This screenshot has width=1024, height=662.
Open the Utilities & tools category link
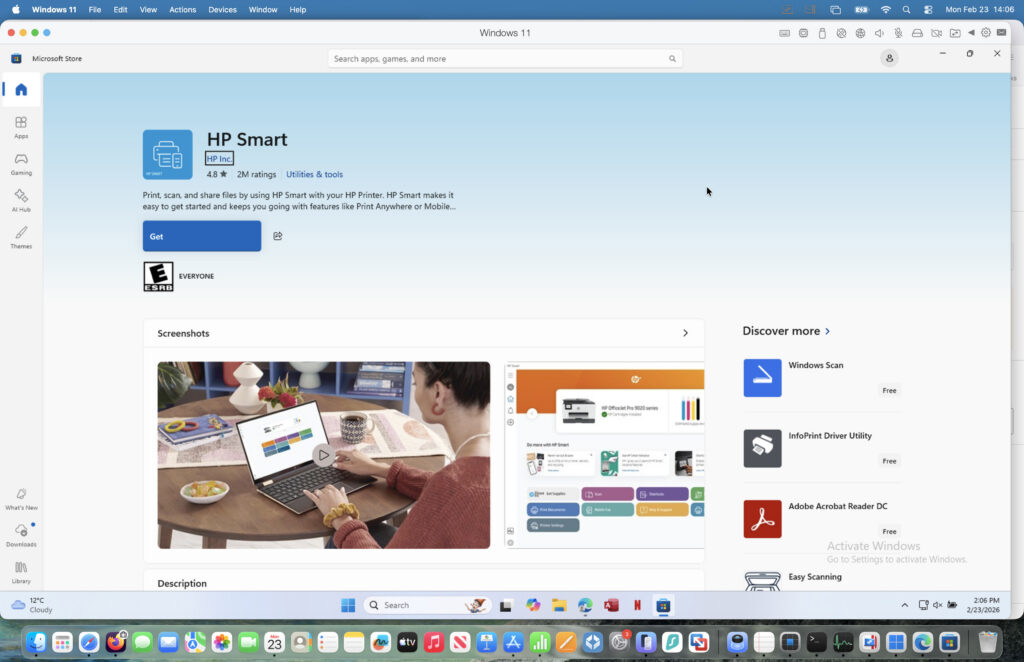(314, 173)
